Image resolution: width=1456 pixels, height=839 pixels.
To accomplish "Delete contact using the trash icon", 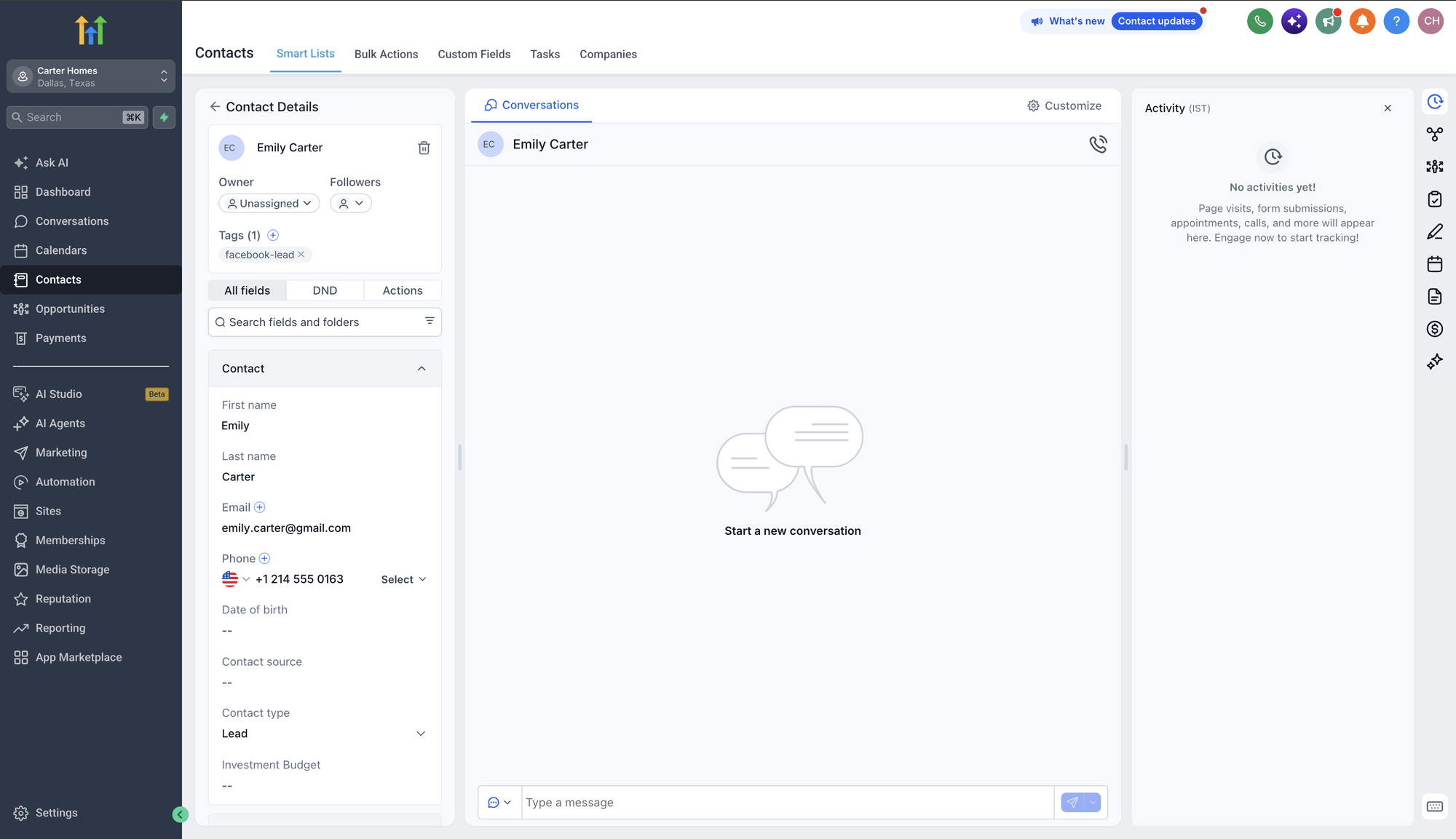I will click(x=424, y=148).
